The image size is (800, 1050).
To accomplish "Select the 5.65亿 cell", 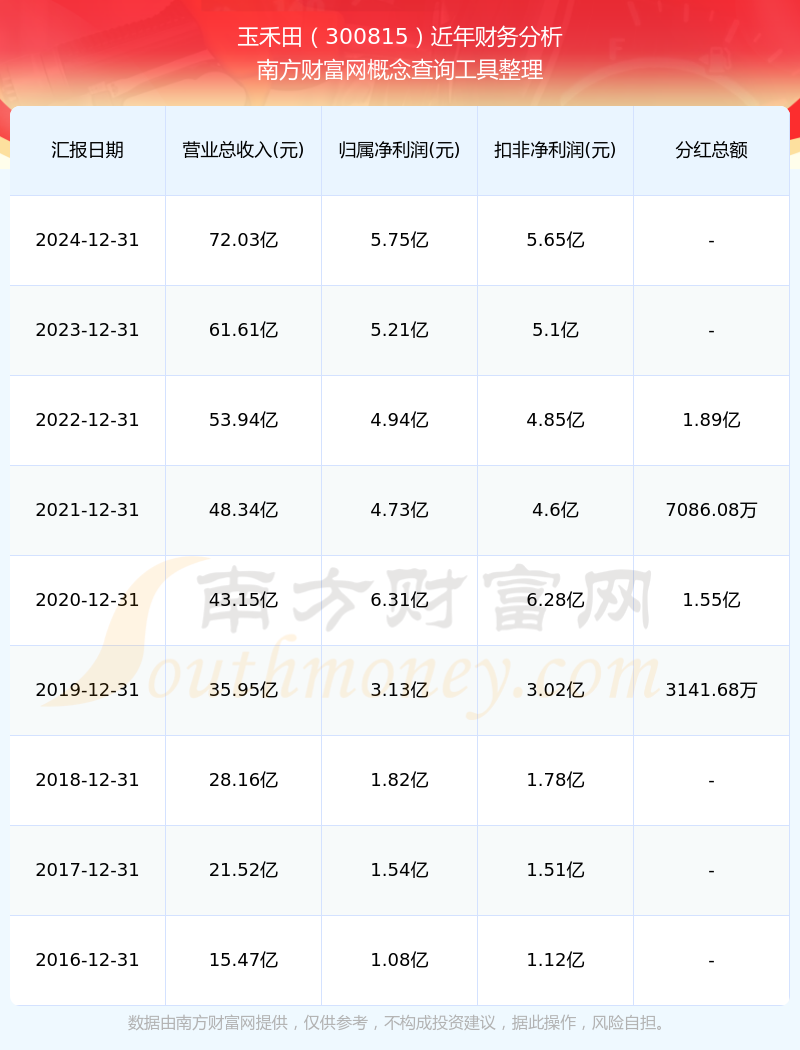I will tap(556, 240).
